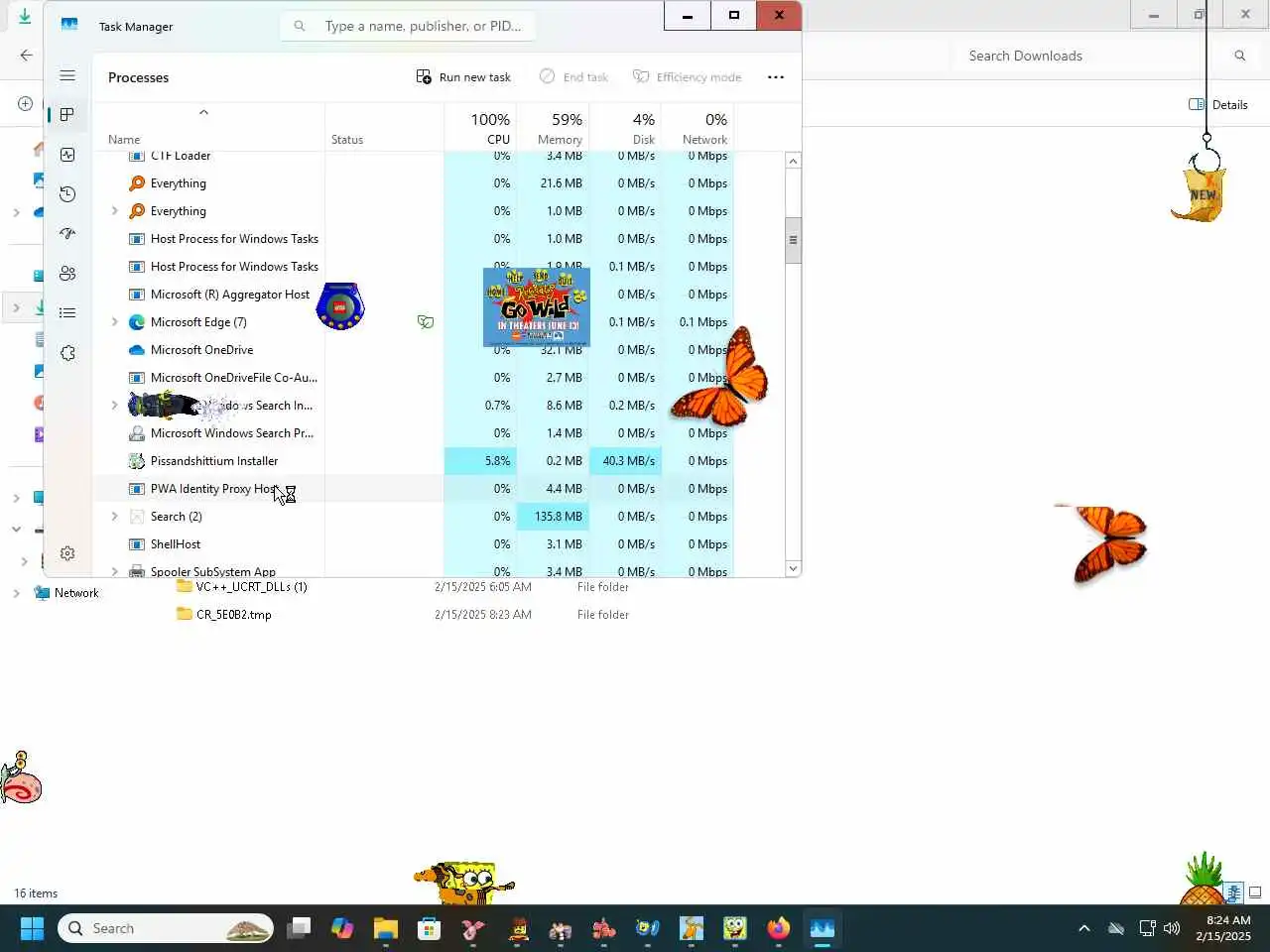Toggle Details pane in File Explorer
This screenshot has height=952, width=1270.
[x=1218, y=104]
